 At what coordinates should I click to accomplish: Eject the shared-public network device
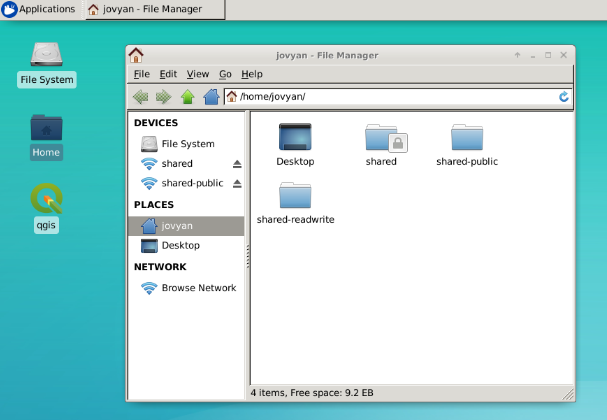(x=237, y=184)
